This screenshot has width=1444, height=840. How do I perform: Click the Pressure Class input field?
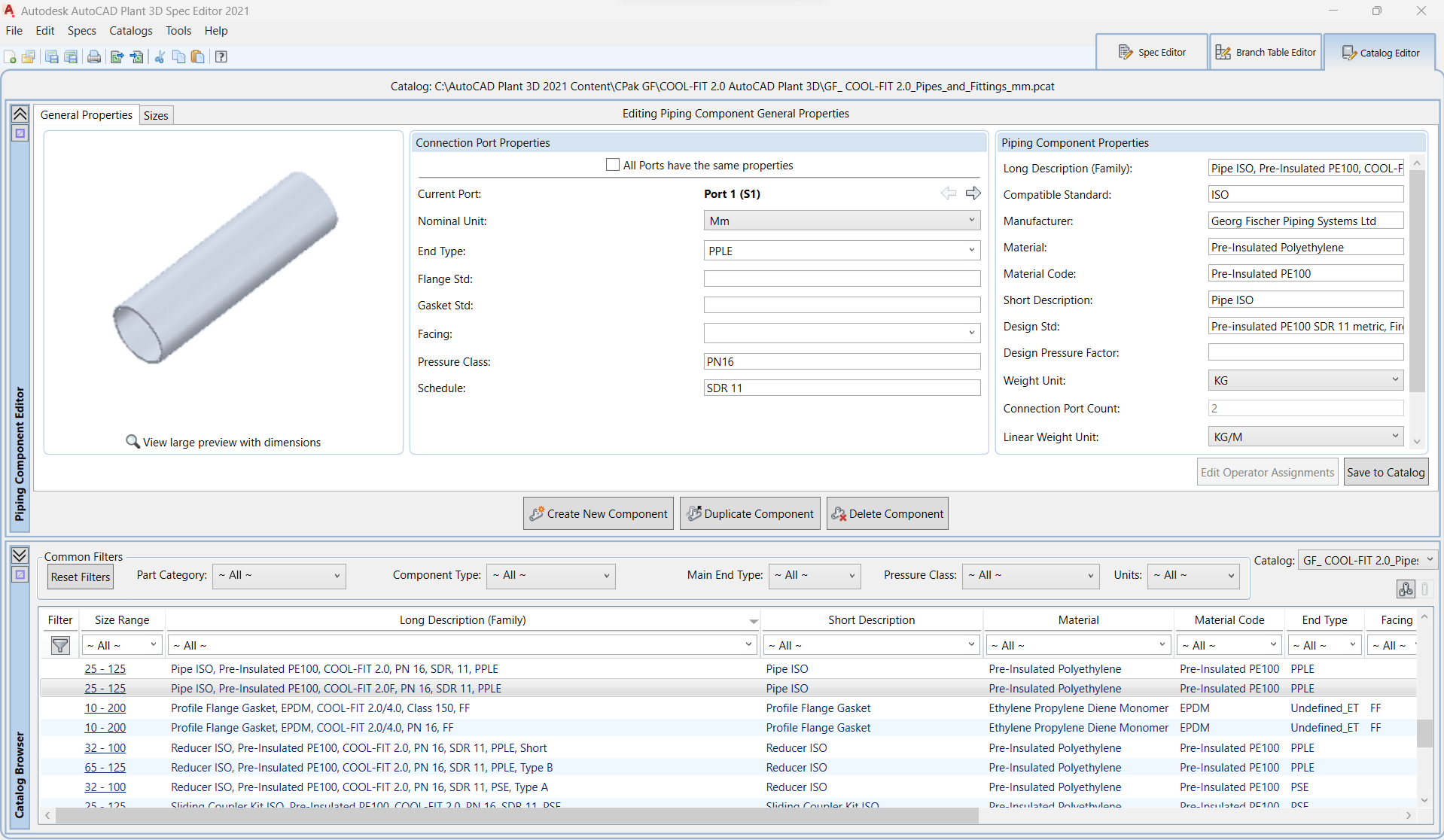pos(841,361)
